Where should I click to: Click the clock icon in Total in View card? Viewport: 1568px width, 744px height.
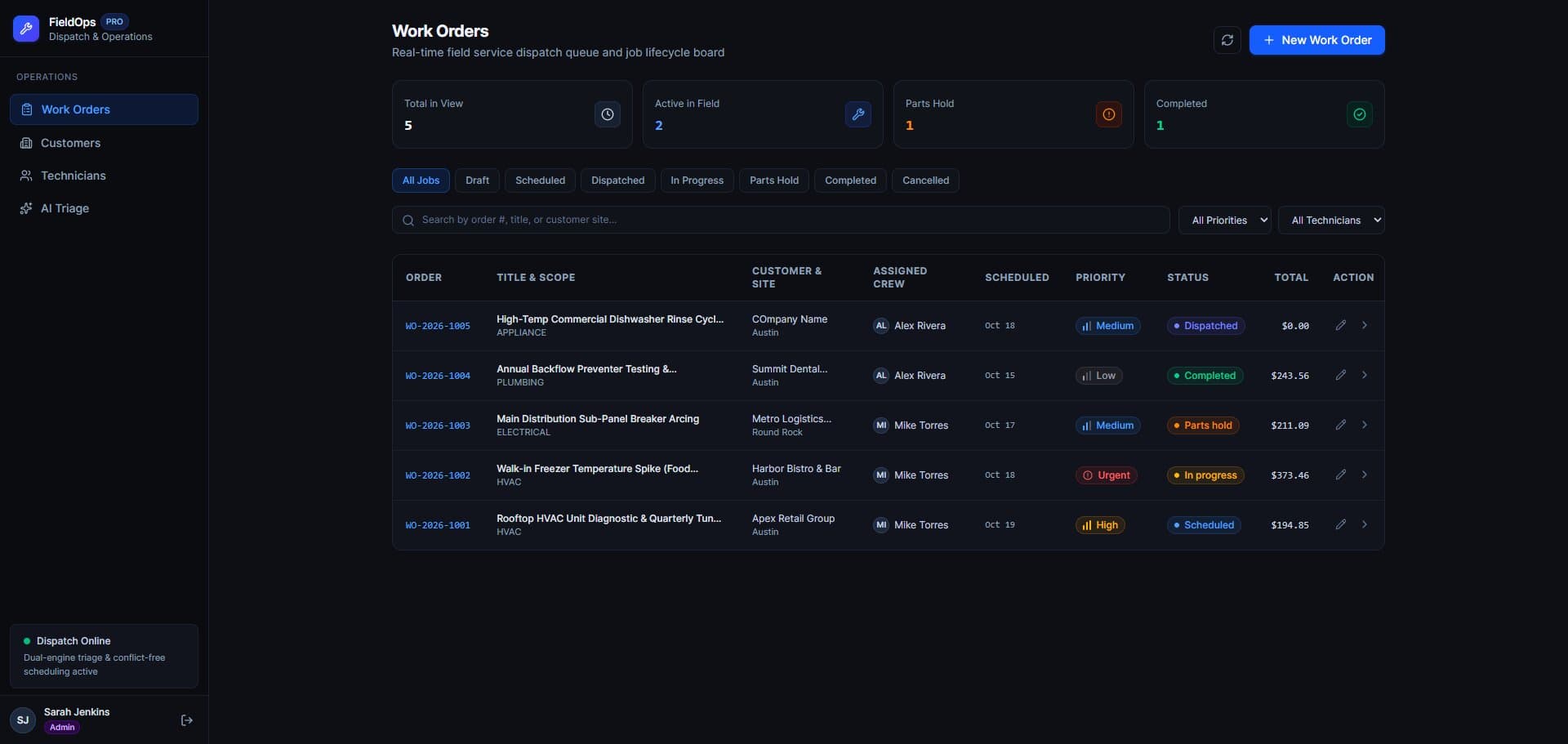click(608, 114)
